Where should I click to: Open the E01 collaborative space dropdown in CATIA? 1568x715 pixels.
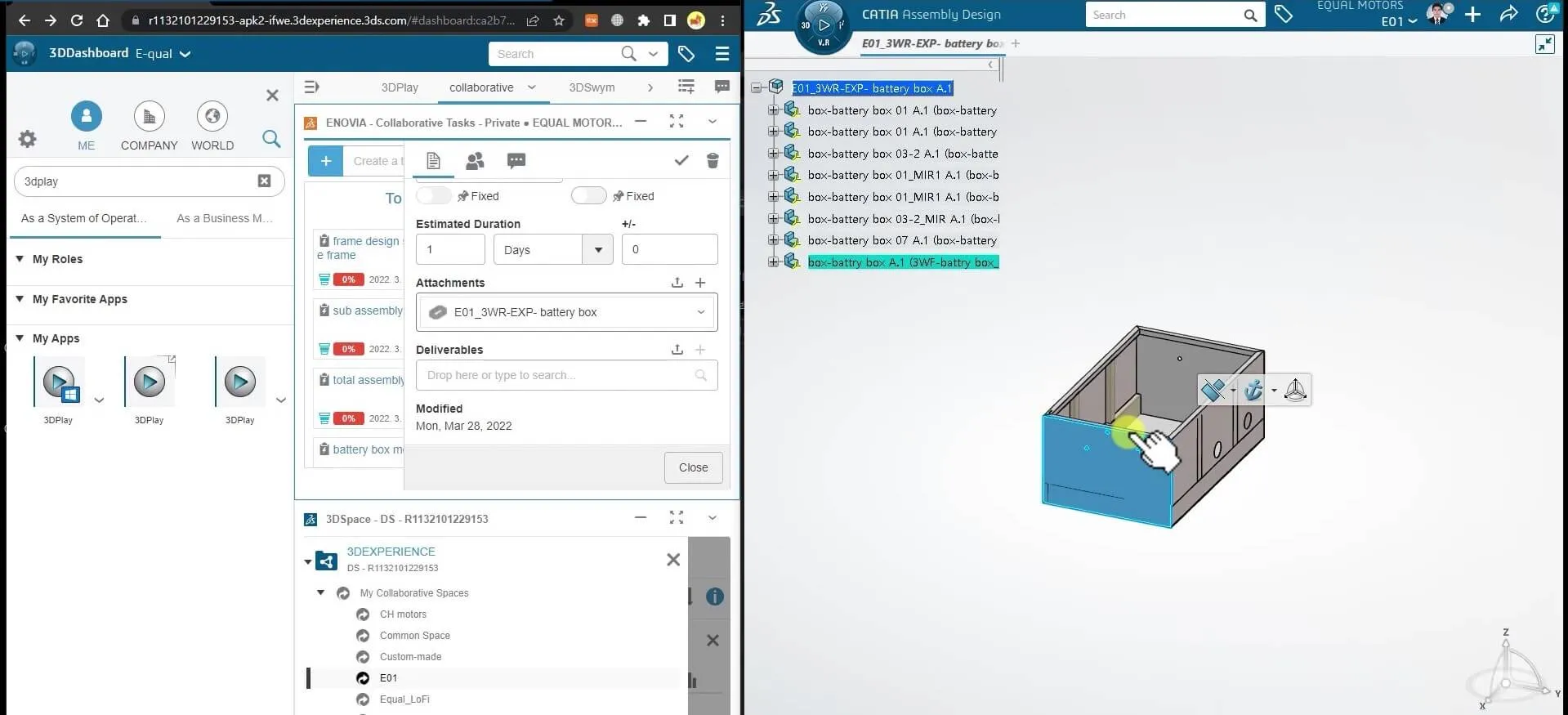[1399, 21]
